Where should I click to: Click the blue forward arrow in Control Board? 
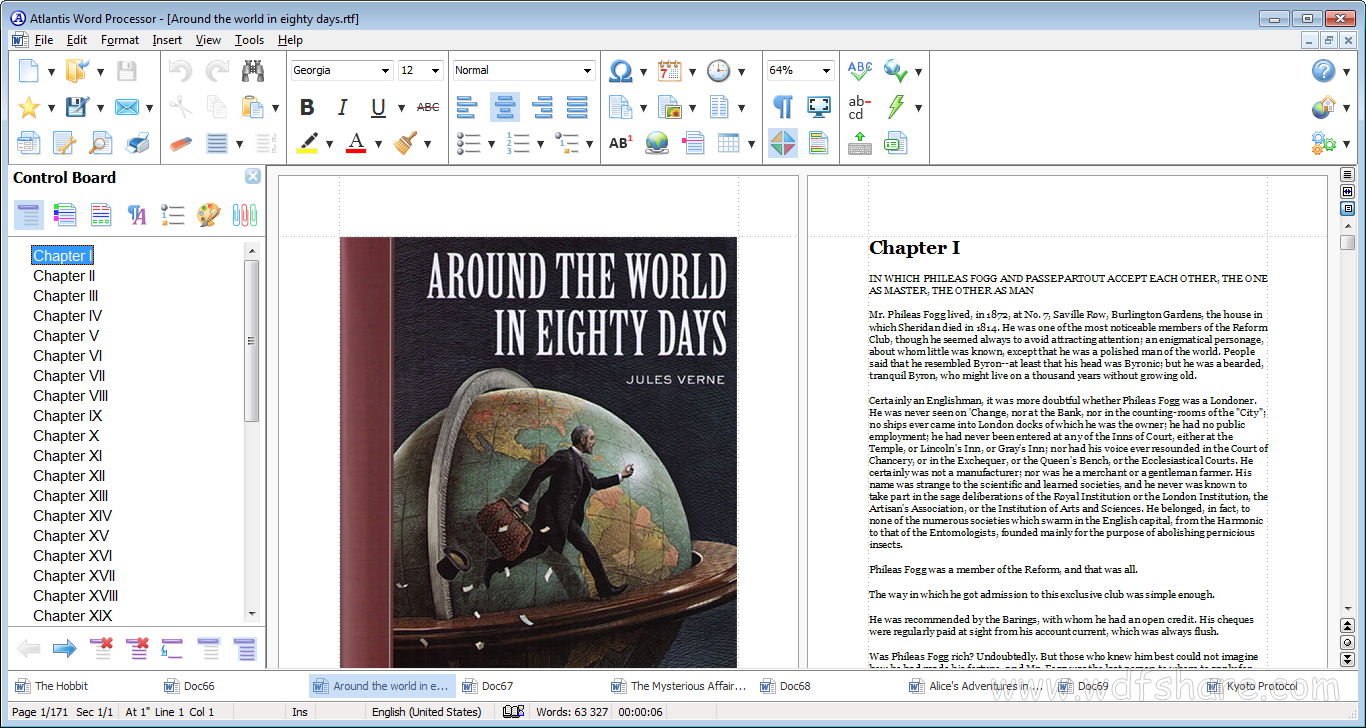[65, 649]
